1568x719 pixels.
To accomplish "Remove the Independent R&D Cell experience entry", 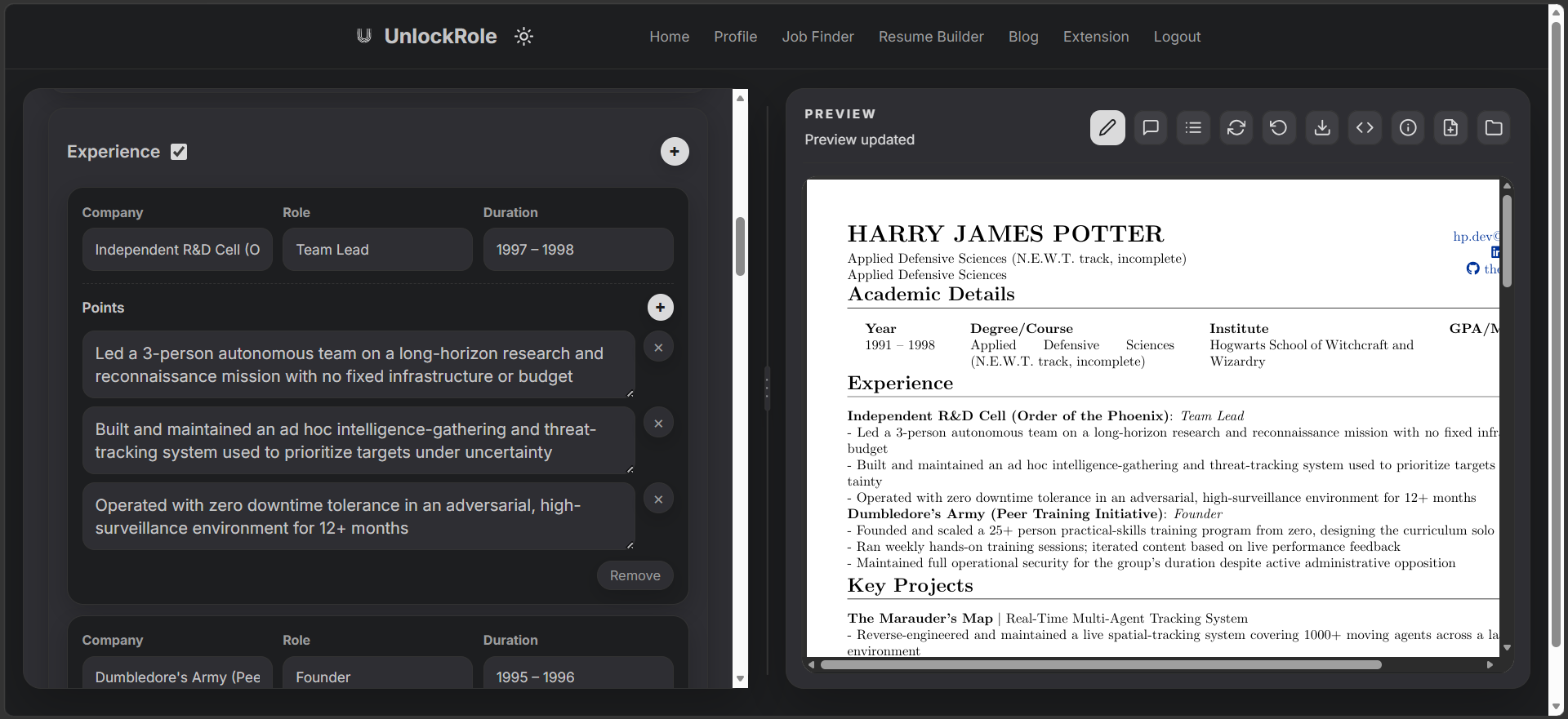I will (x=635, y=575).
